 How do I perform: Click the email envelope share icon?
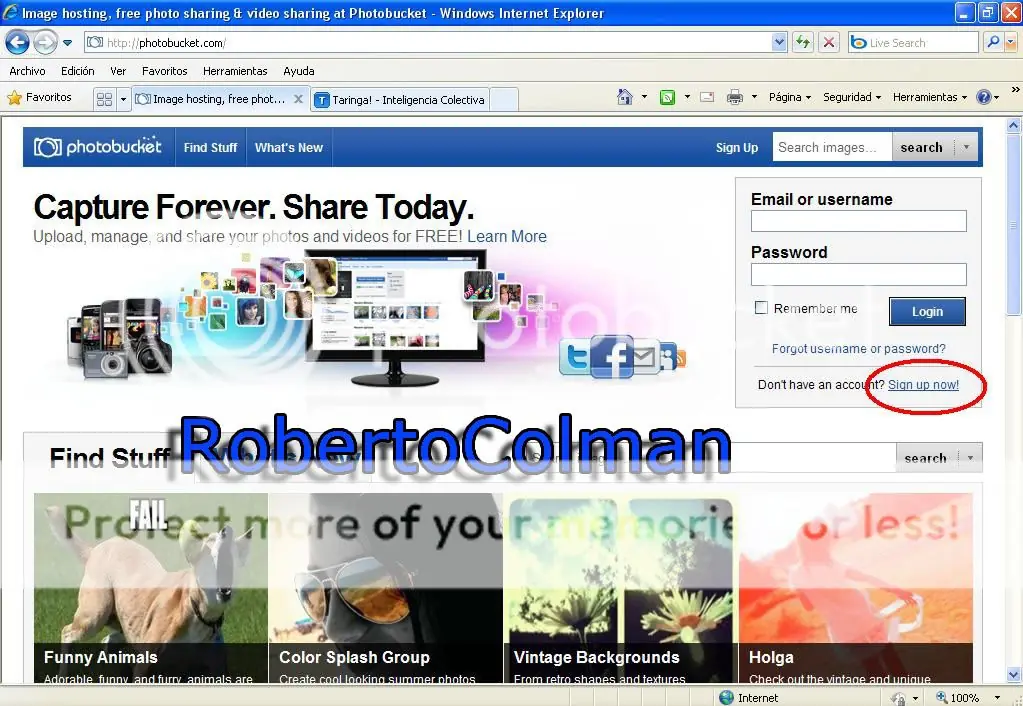[x=645, y=356]
